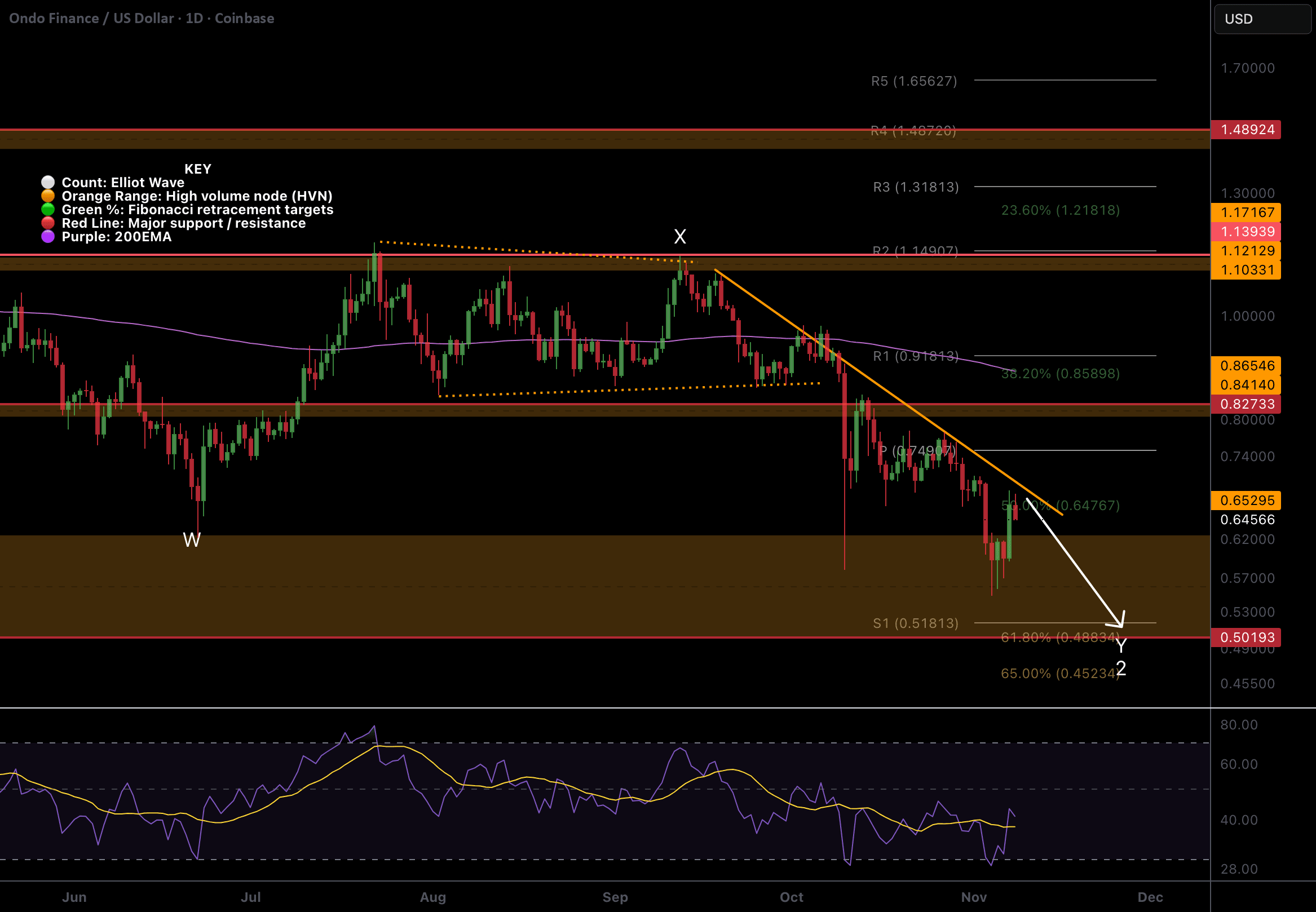Viewport: 1316px width, 912px height.
Task: Click the red 0.50193 price label
Action: [x=1246, y=637]
